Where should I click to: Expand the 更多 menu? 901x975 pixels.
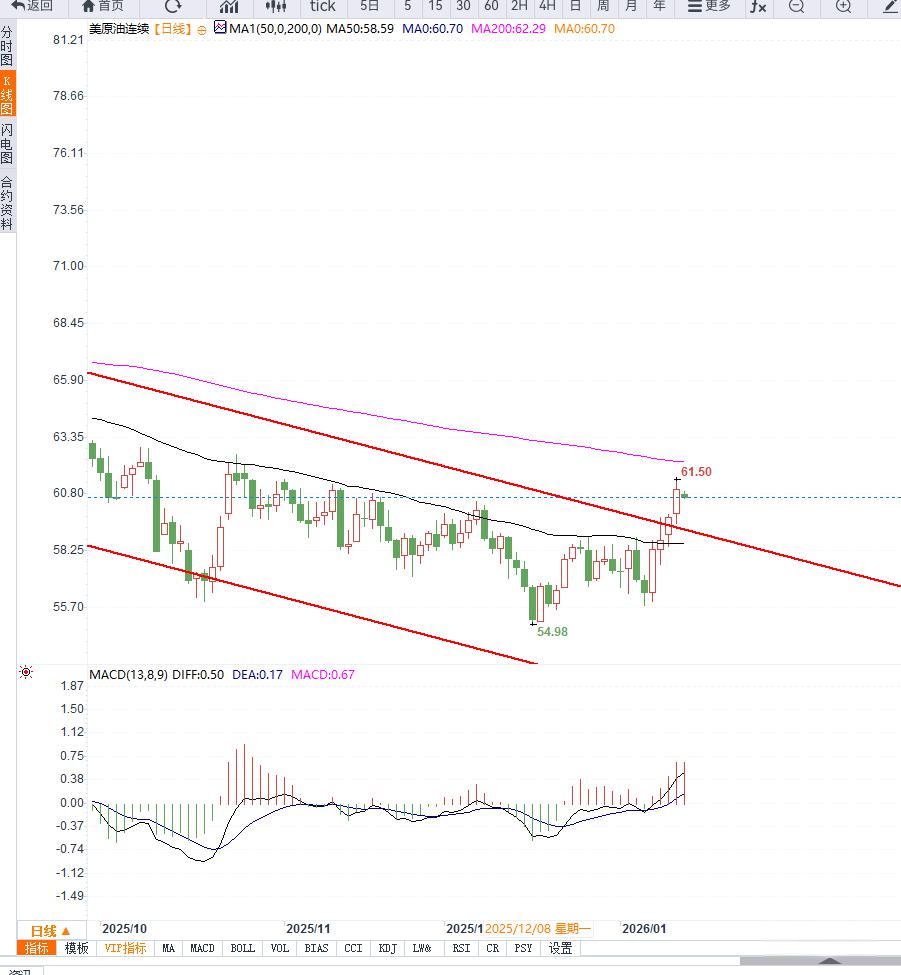709,6
